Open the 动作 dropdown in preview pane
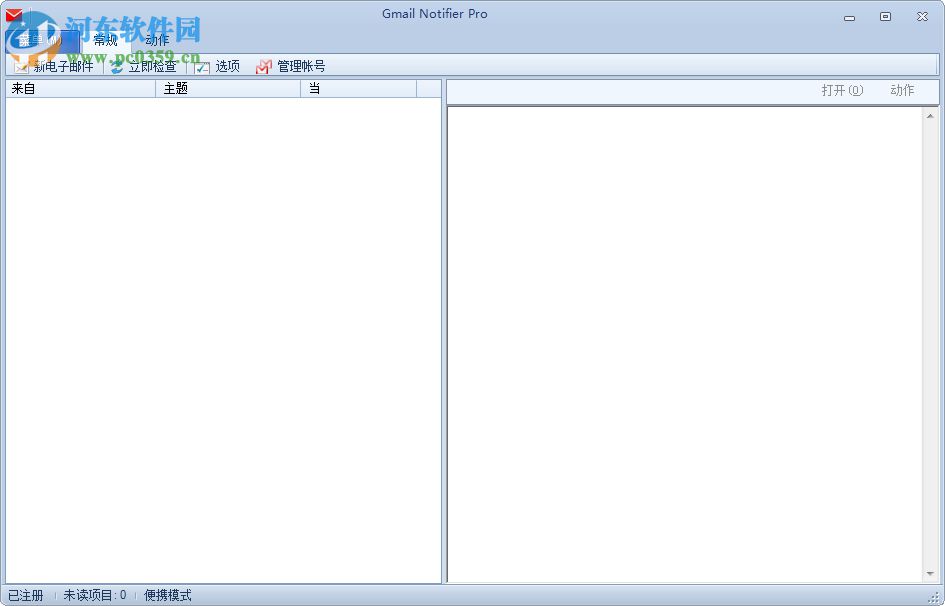Image resolution: width=945 pixels, height=606 pixels. point(902,90)
